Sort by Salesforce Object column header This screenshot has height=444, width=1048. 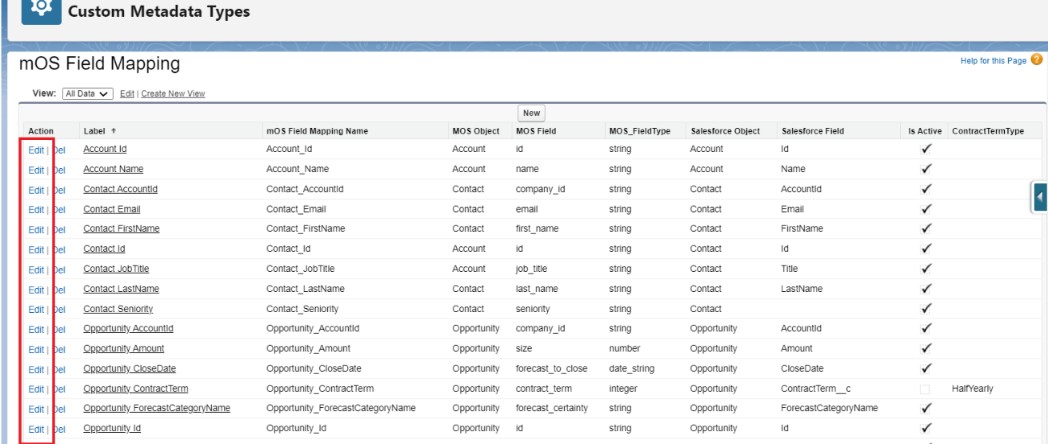point(725,132)
